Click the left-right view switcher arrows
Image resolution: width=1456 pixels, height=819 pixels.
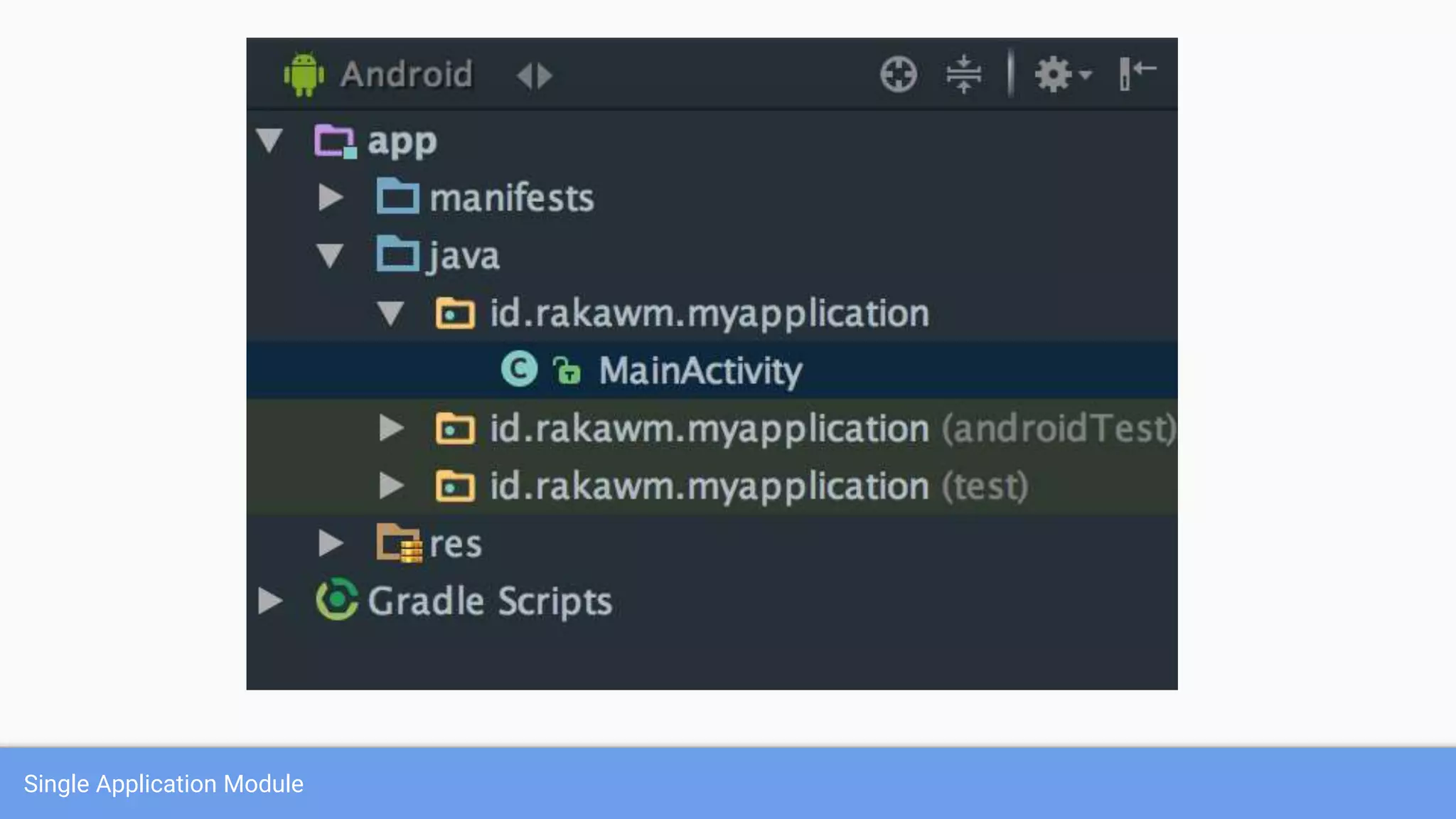(535, 75)
